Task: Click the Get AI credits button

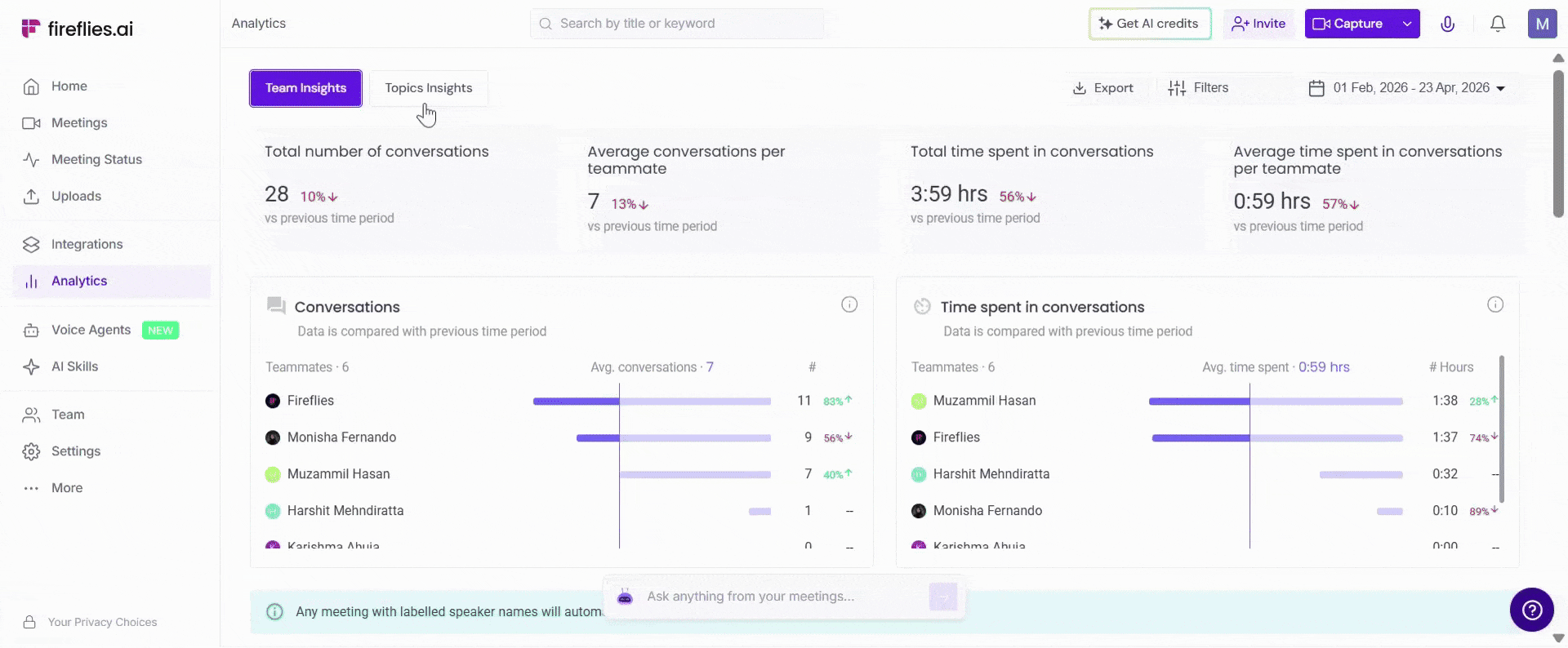Action: click(x=1149, y=24)
